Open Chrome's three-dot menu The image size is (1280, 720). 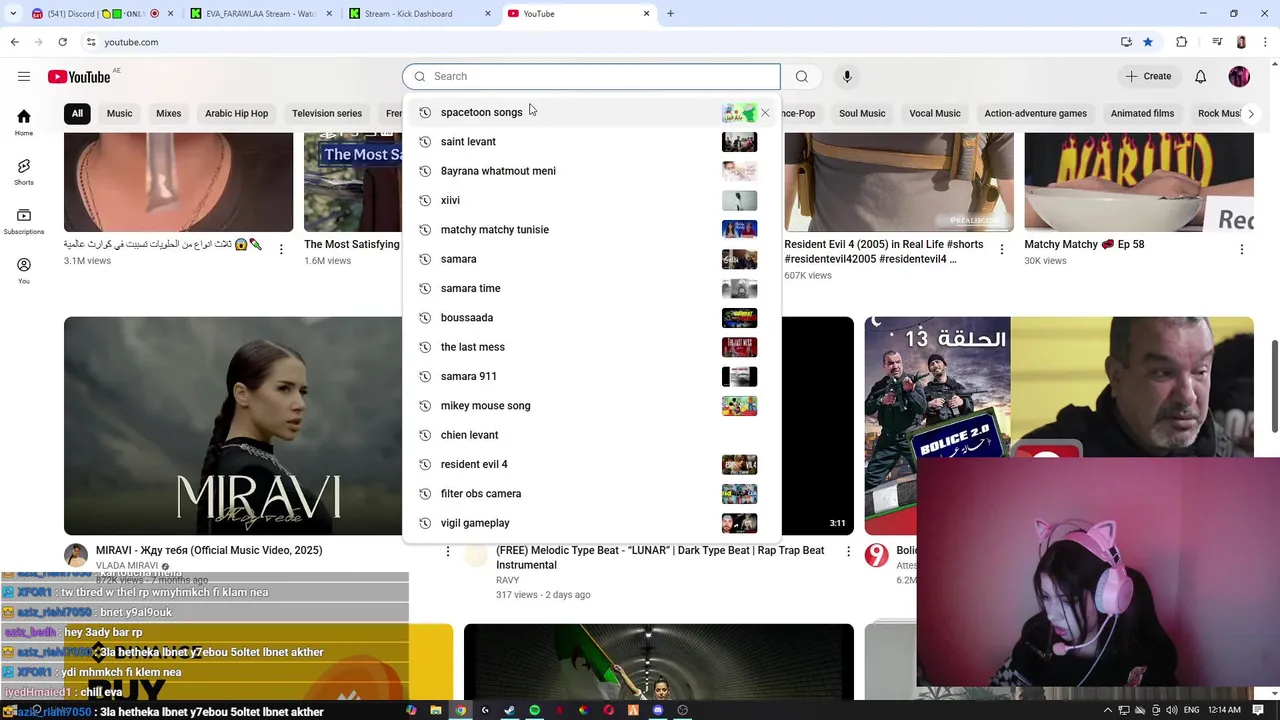click(1264, 42)
